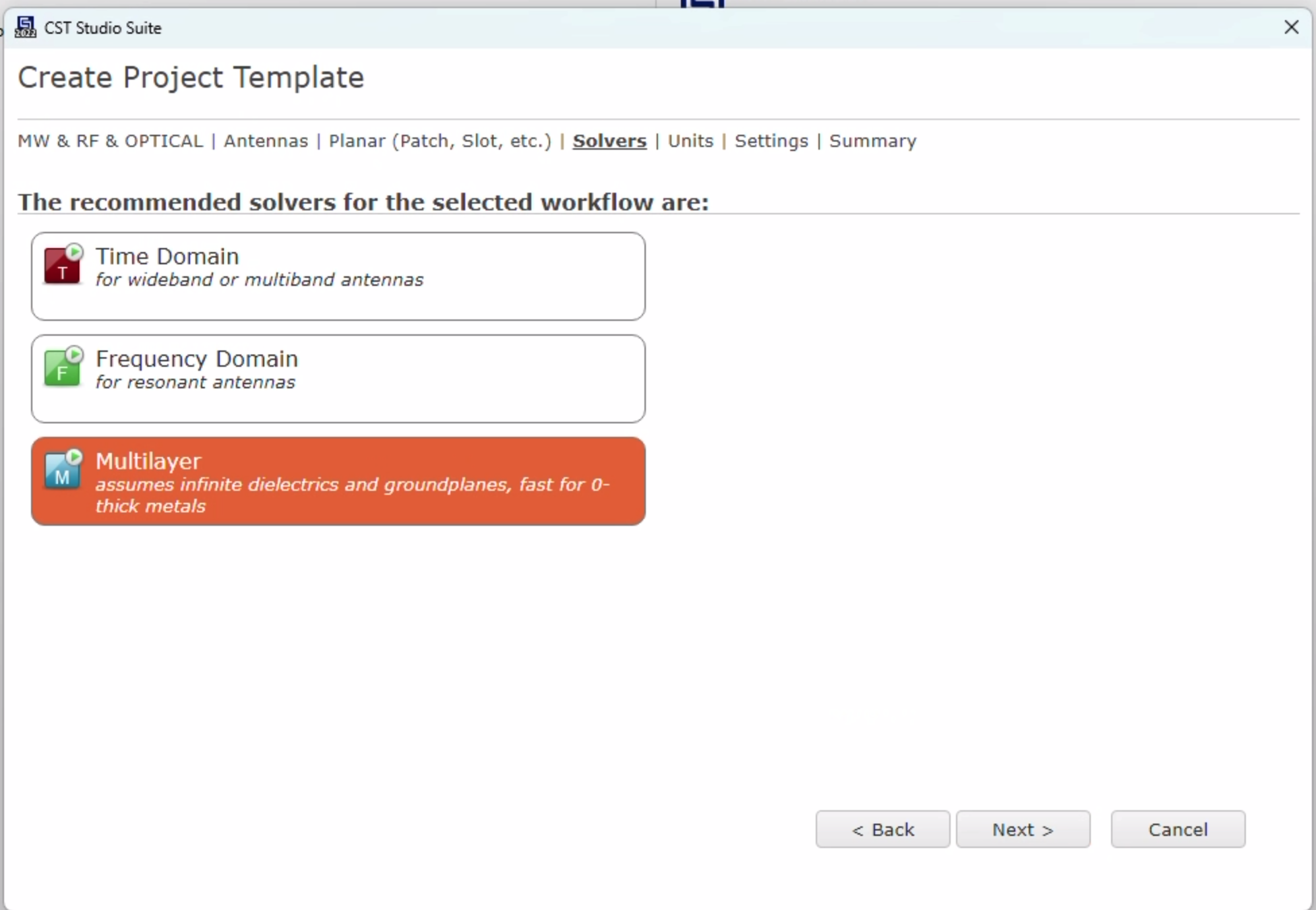Click the blue Multilayer solver icon
The height and width of the screenshot is (910, 1316).
pyautogui.click(x=63, y=470)
